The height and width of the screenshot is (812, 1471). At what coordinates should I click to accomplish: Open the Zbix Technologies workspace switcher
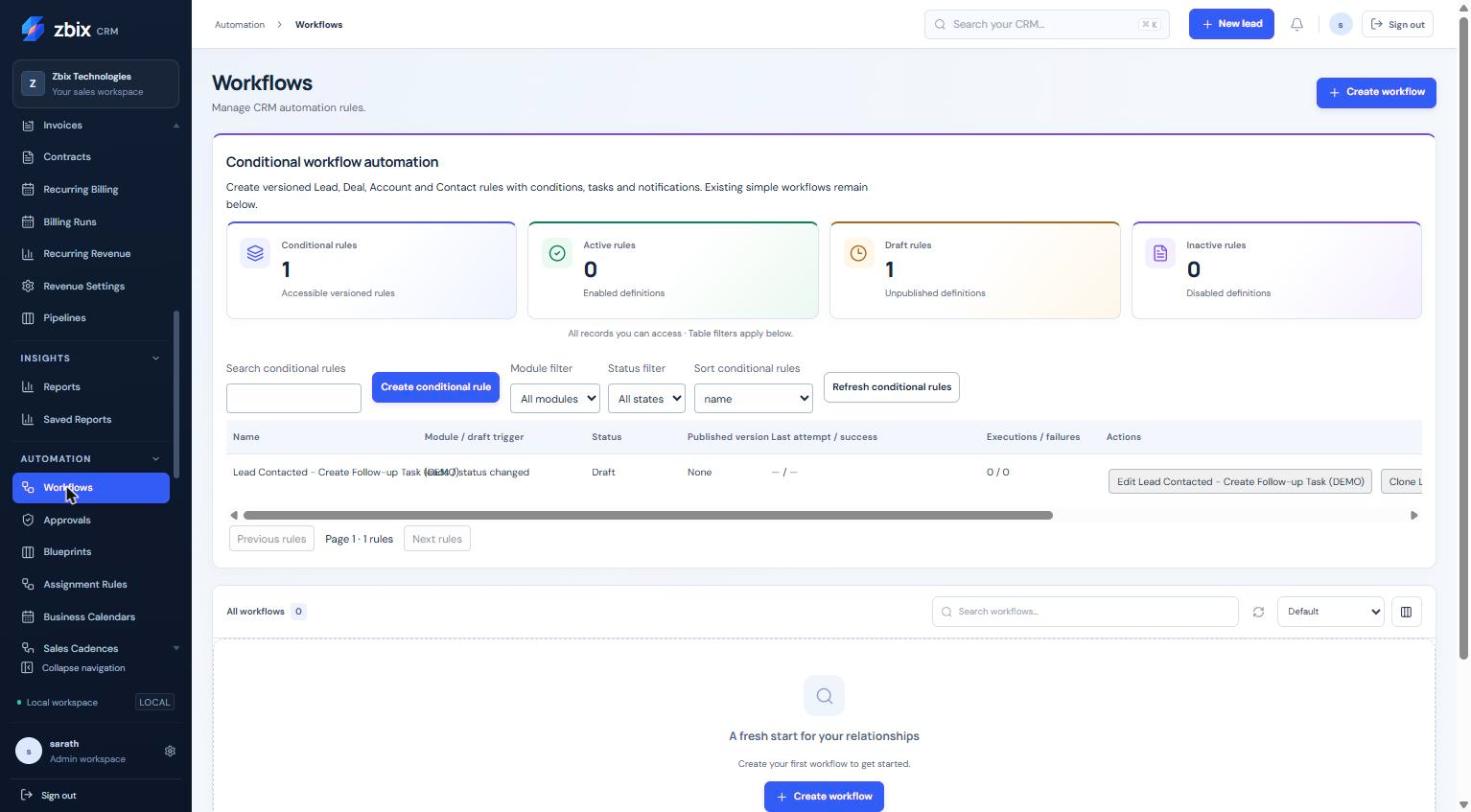pyautogui.click(x=96, y=84)
